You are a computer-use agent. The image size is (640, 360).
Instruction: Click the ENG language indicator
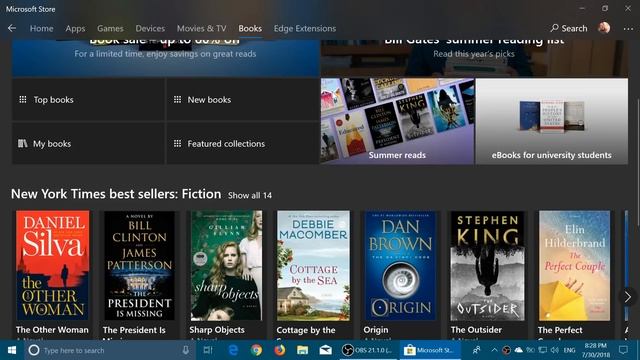tap(569, 350)
